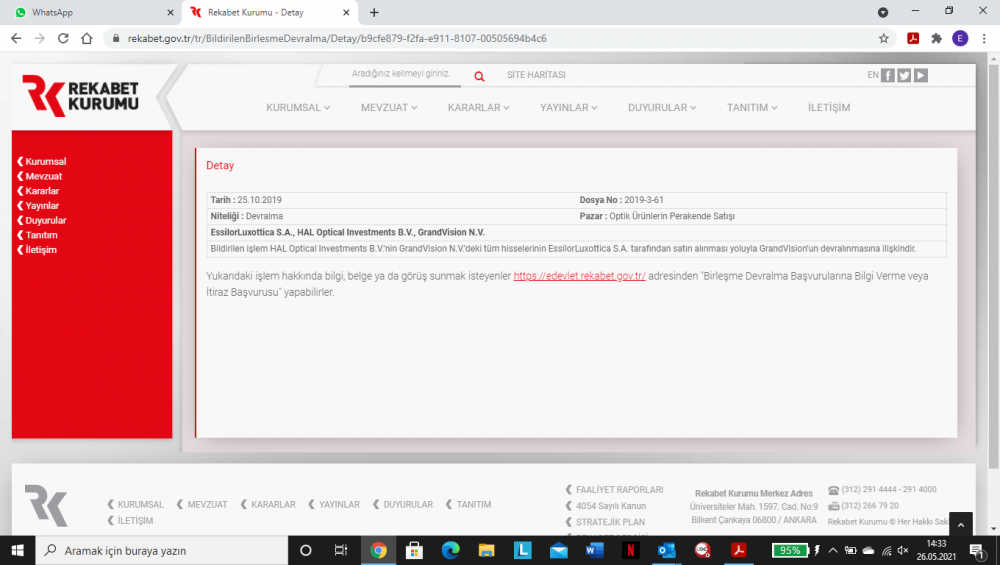Click the red search magnifier icon

coord(479,77)
